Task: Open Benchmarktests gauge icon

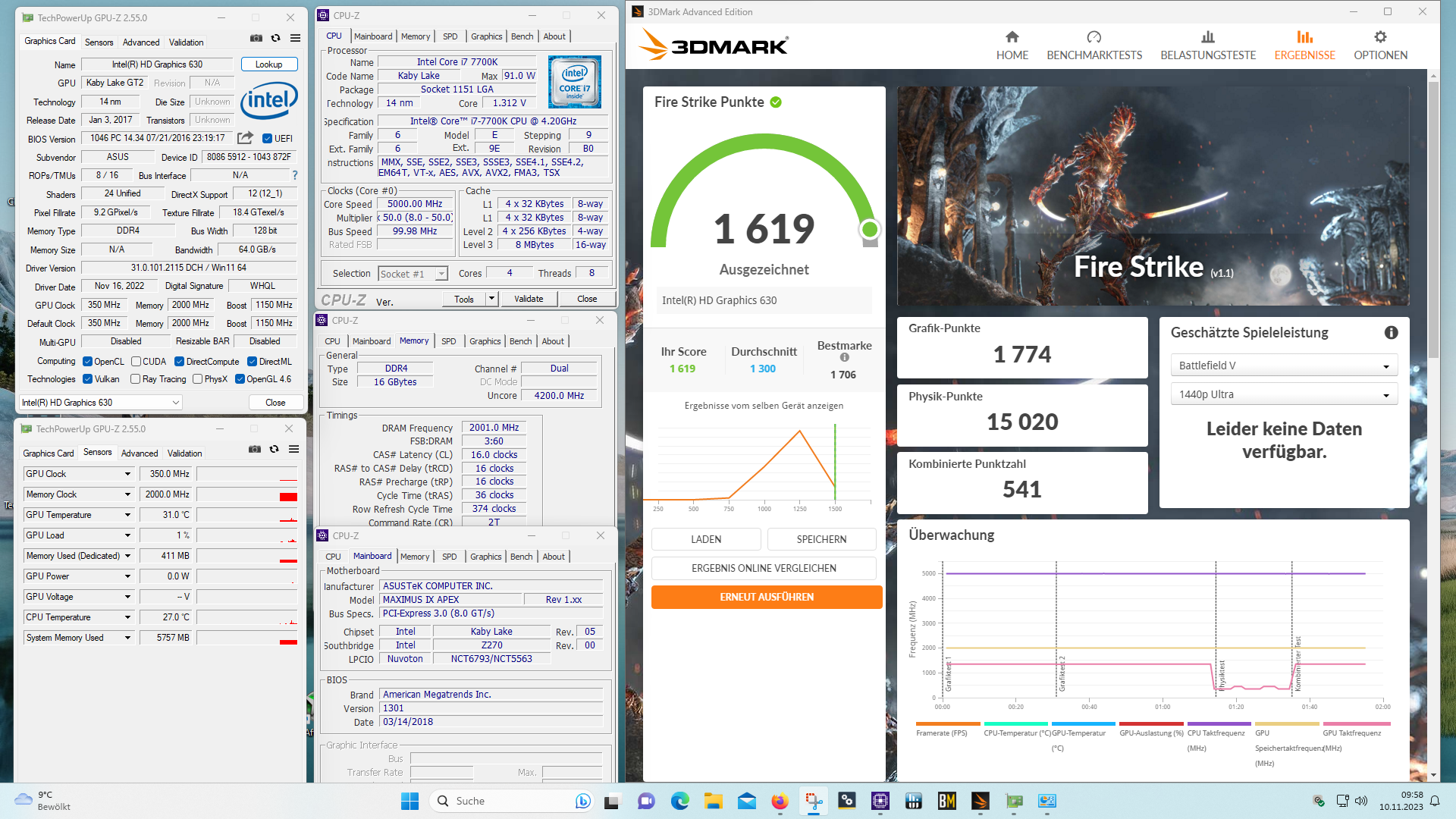Action: pyautogui.click(x=1094, y=36)
